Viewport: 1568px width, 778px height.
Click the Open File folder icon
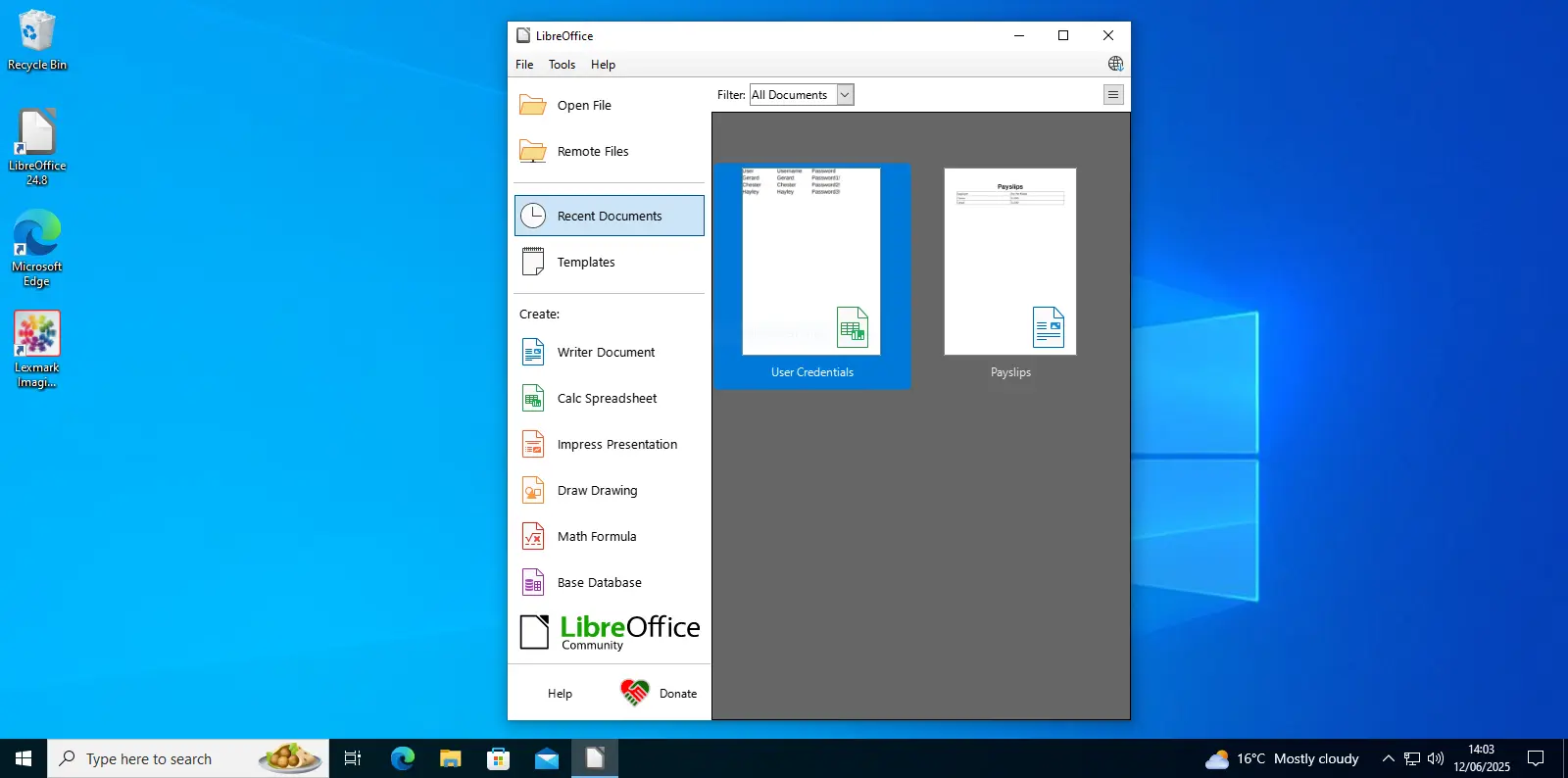533,105
